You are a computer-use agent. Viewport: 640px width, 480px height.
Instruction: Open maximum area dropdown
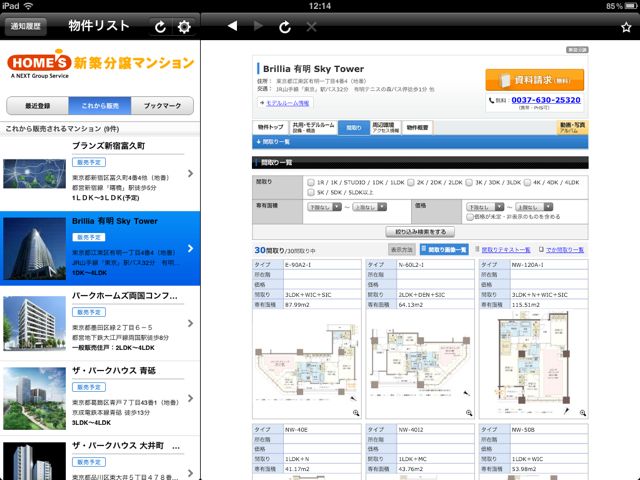pos(370,207)
